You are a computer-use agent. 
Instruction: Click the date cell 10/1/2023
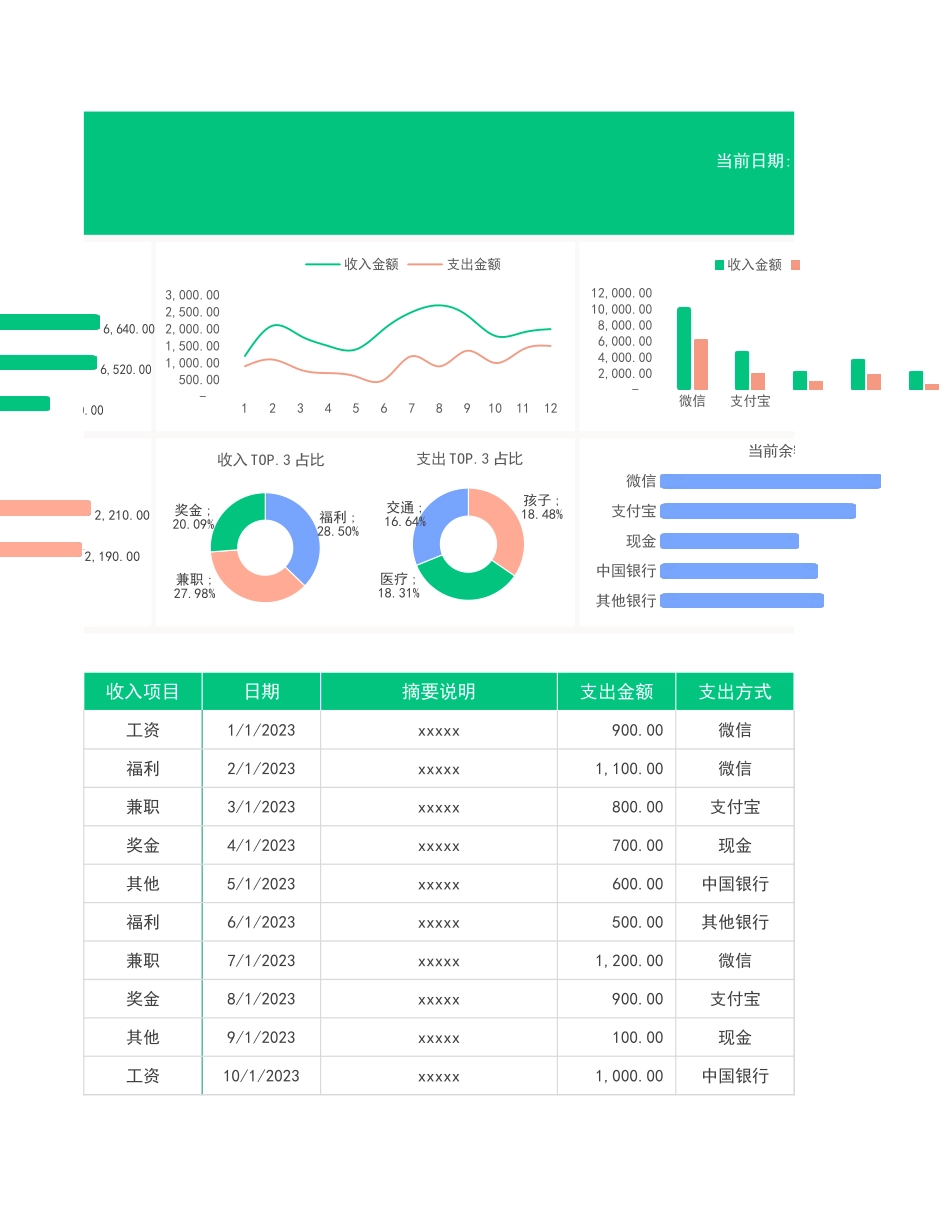coord(261,1076)
